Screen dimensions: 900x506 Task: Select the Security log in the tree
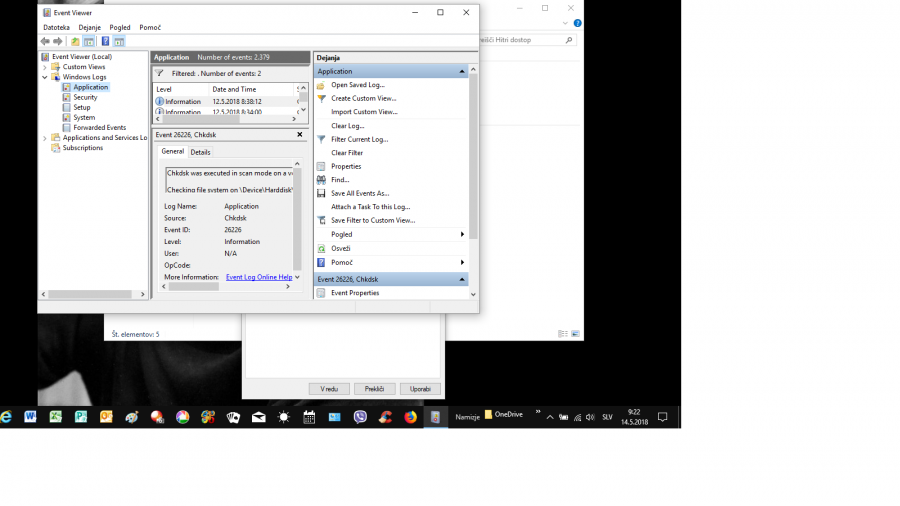(85, 97)
